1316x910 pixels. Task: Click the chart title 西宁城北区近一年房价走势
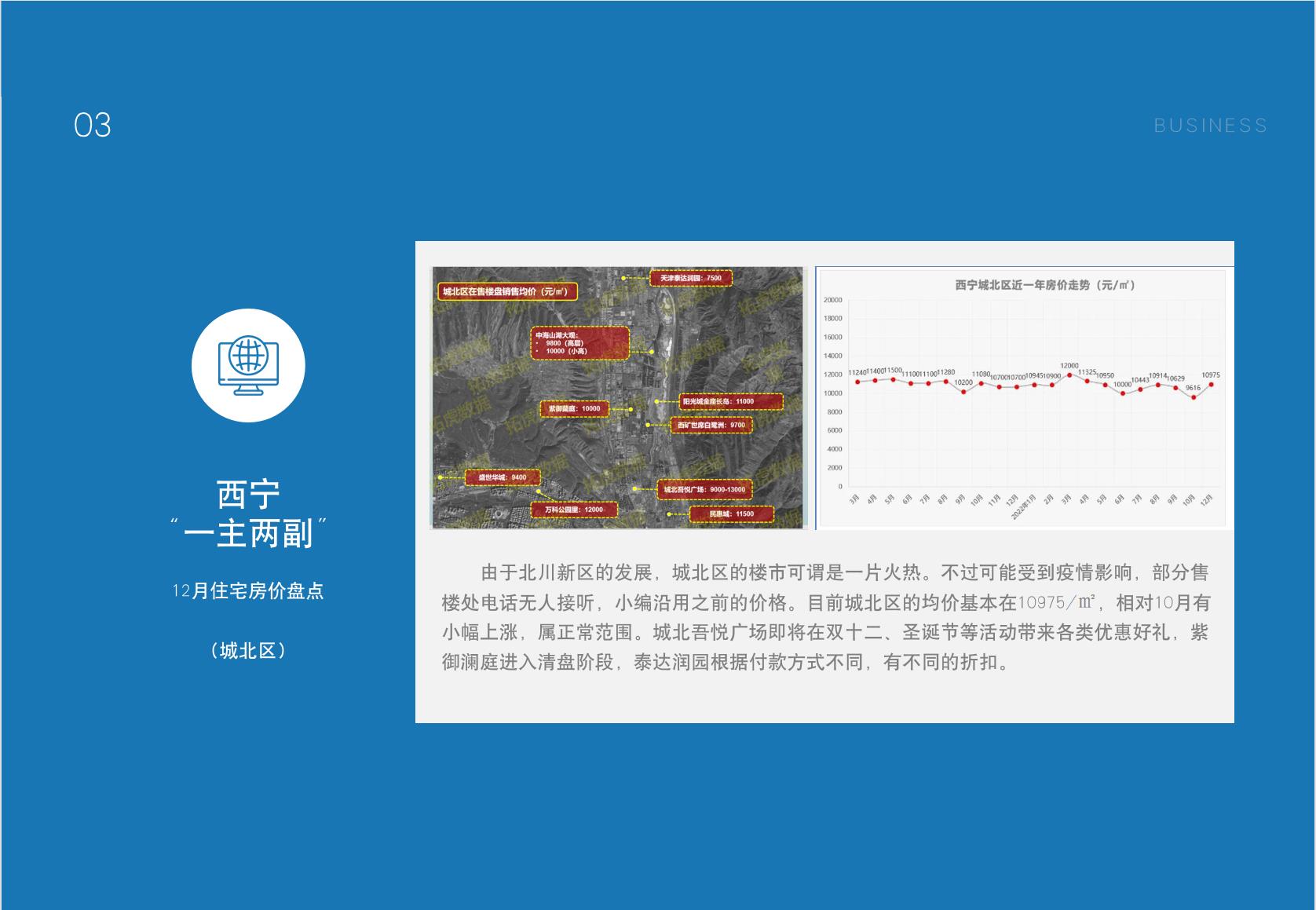pyautogui.click(x=1045, y=285)
